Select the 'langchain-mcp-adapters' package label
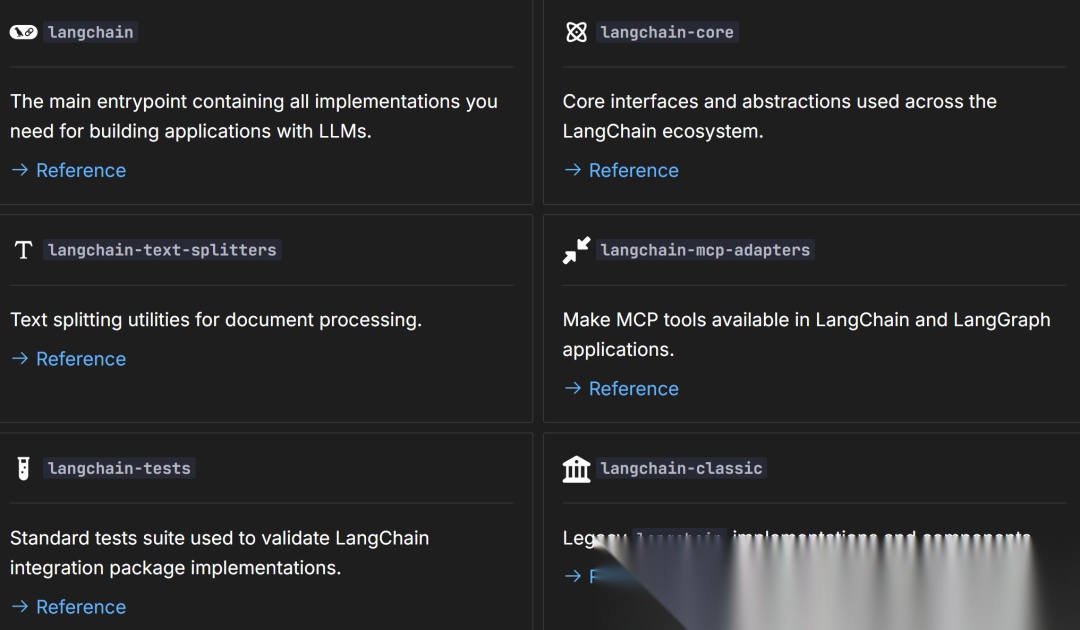The height and width of the screenshot is (630, 1080). tap(705, 250)
